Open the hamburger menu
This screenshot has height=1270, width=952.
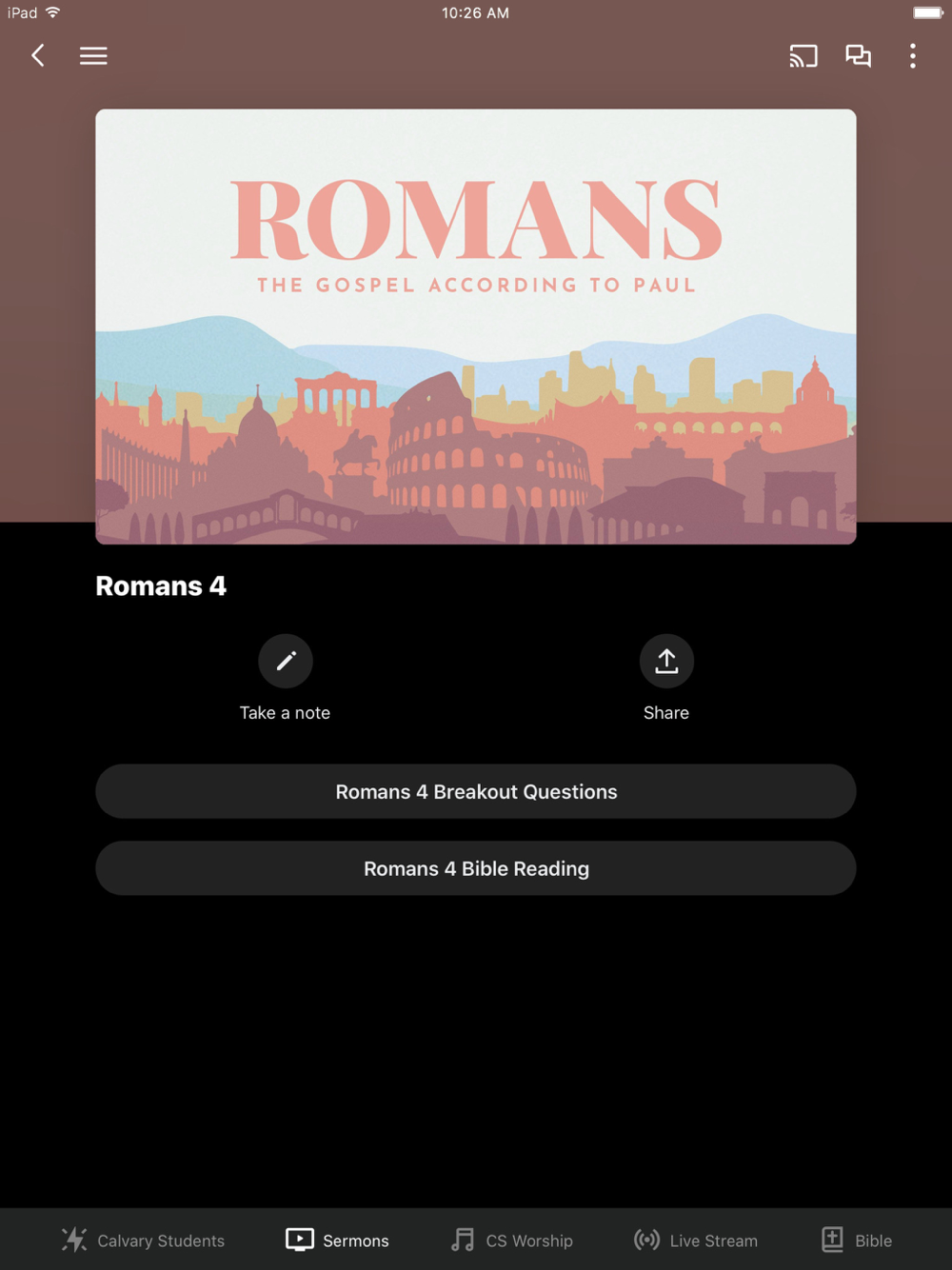(93, 56)
